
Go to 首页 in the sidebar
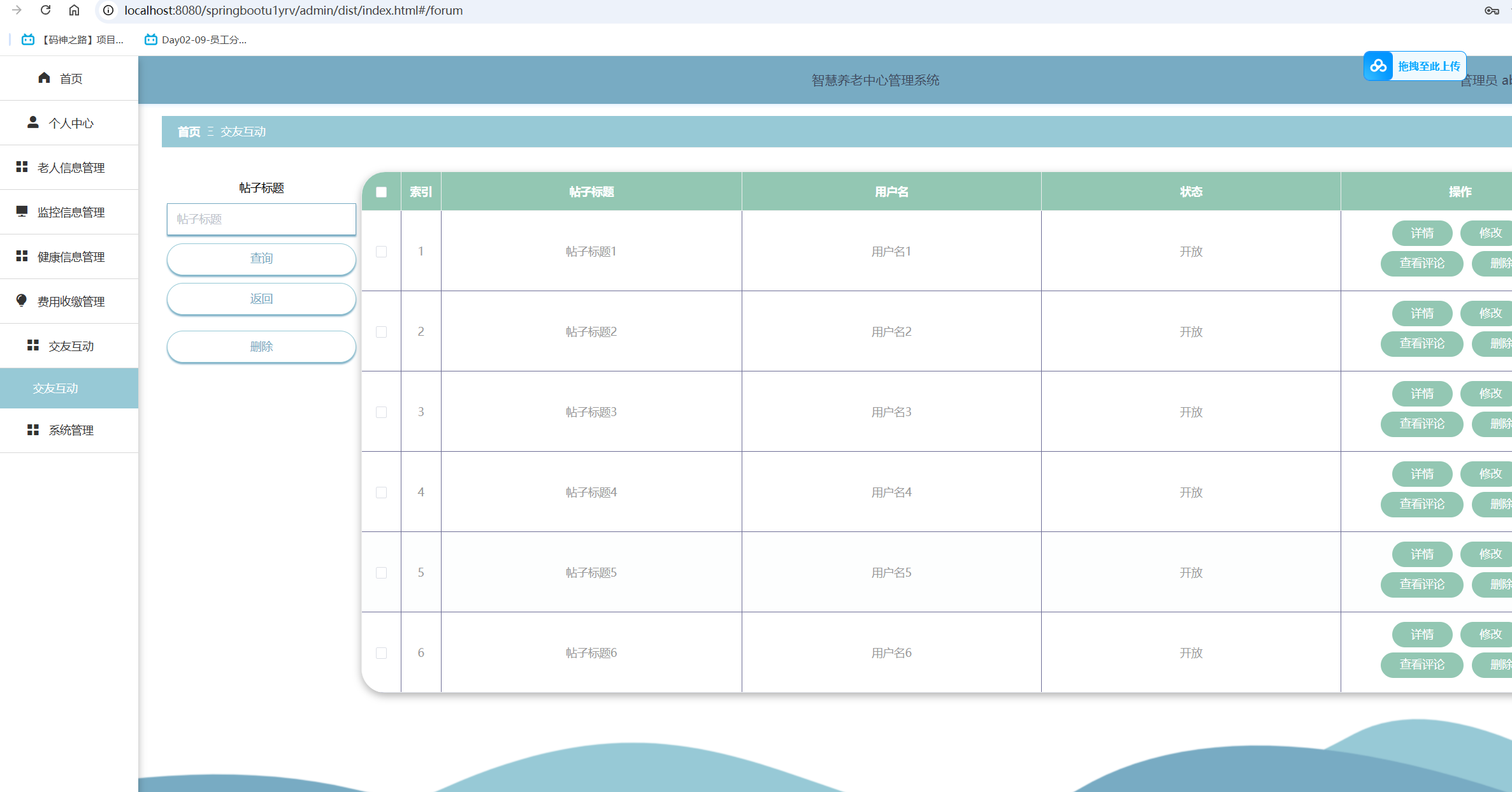(69, 78)
